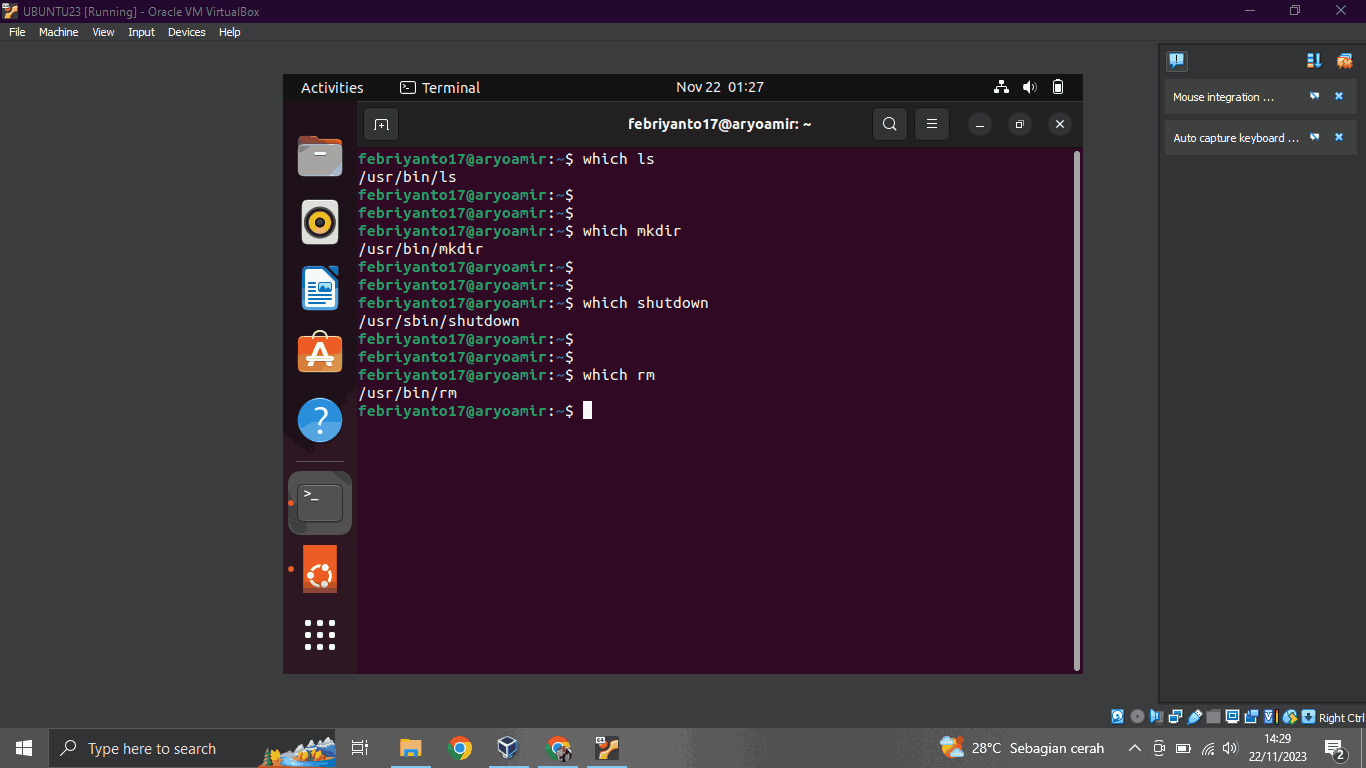The width and height of the screenshot is (1366, 768).
Task: Click the hard disk activity status icon
Action: pyautogui.click(x=1117, y=716)
